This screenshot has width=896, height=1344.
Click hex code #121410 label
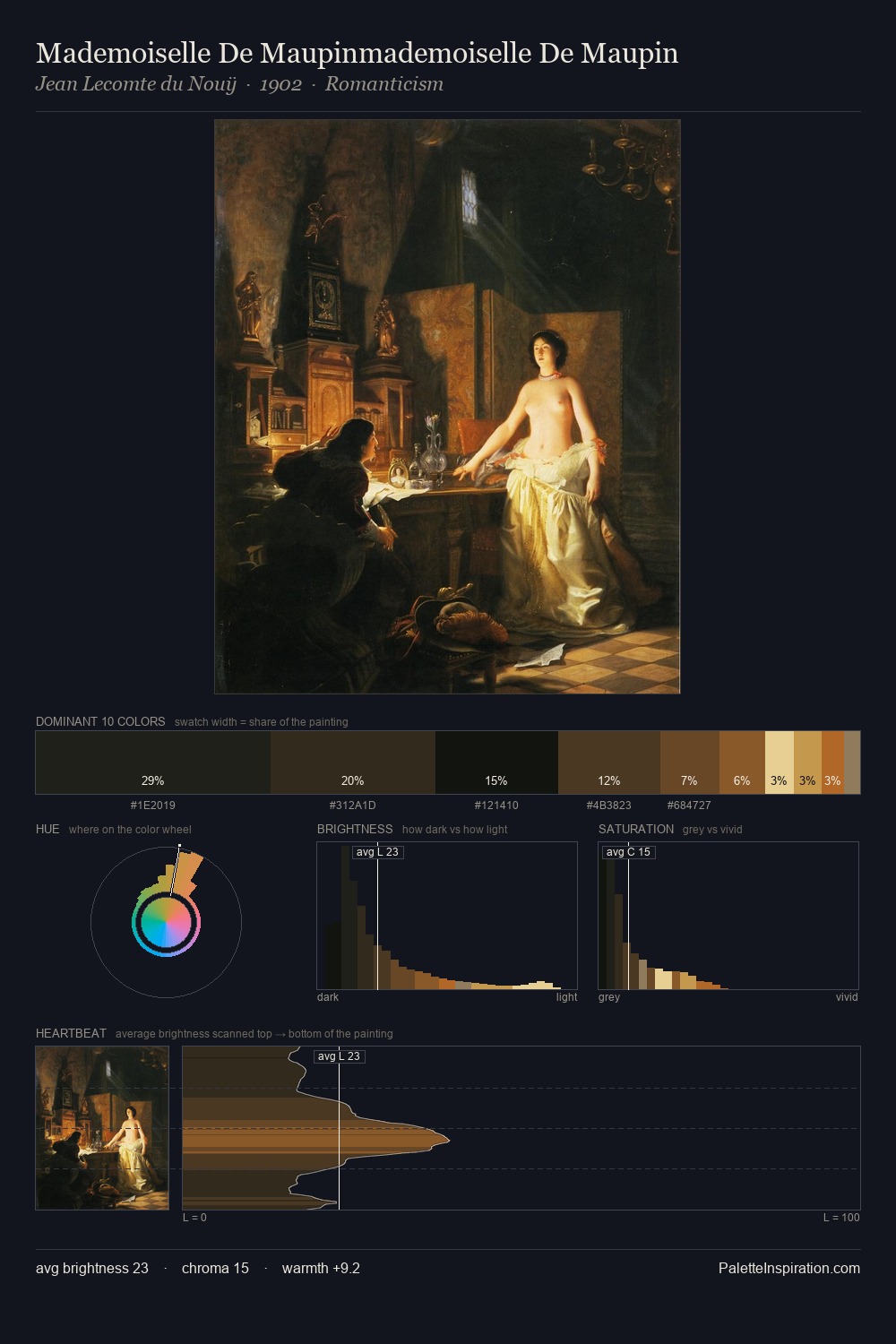pos(496,806)
